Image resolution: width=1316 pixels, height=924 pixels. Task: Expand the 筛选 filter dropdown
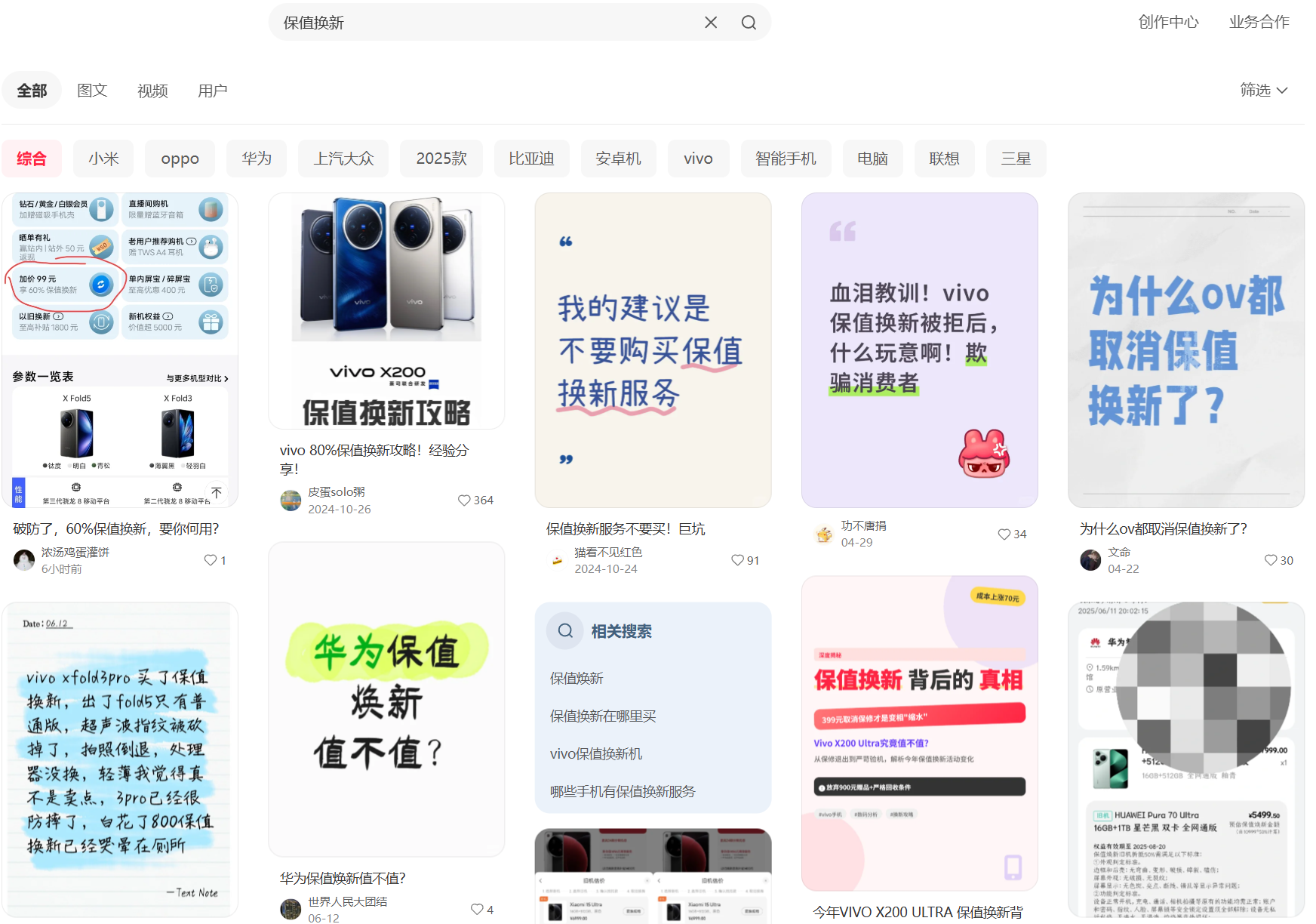coord(1264,90)
